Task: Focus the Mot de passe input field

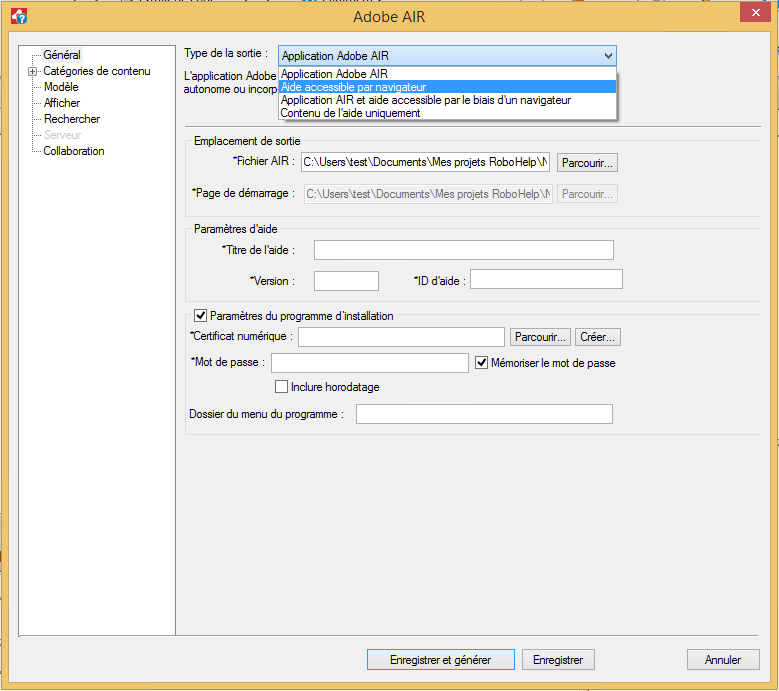Action: tap(369, 363)
